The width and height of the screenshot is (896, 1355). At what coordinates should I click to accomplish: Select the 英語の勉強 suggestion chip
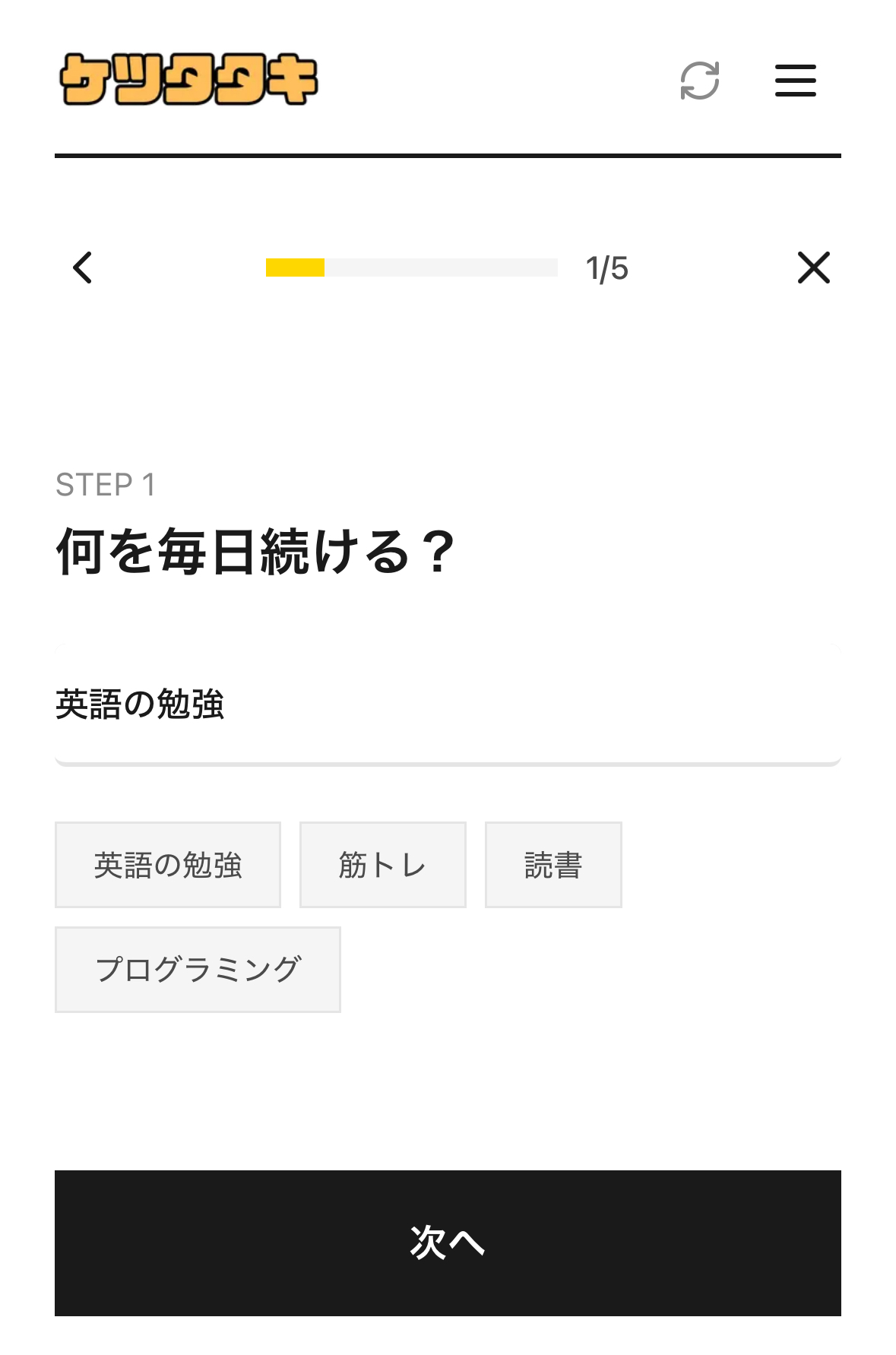(168, 865)
